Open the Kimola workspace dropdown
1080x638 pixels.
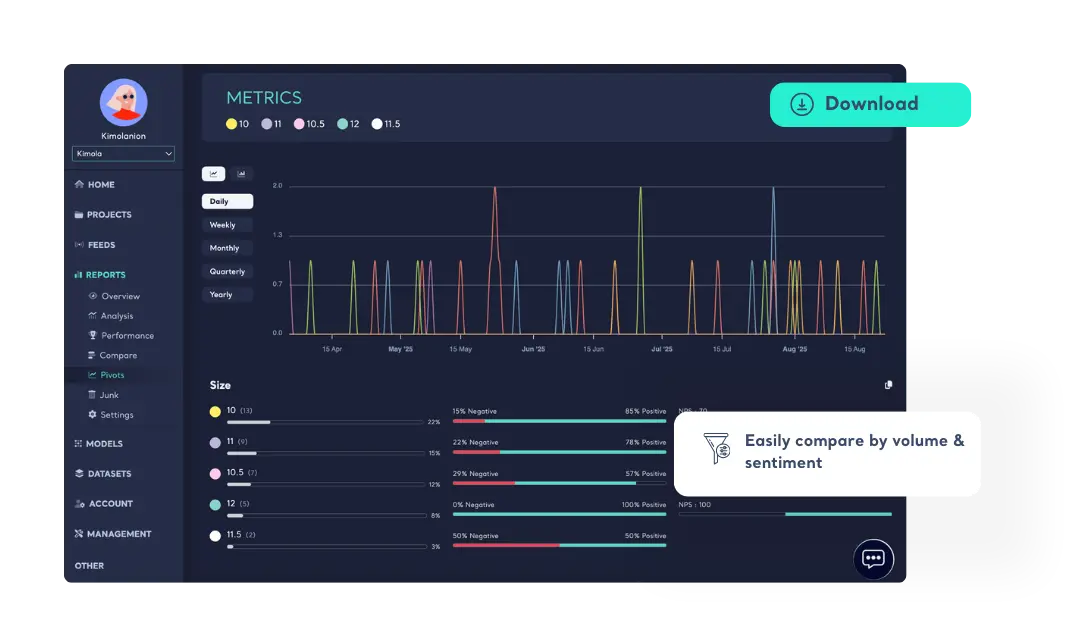tap(124, 154)
